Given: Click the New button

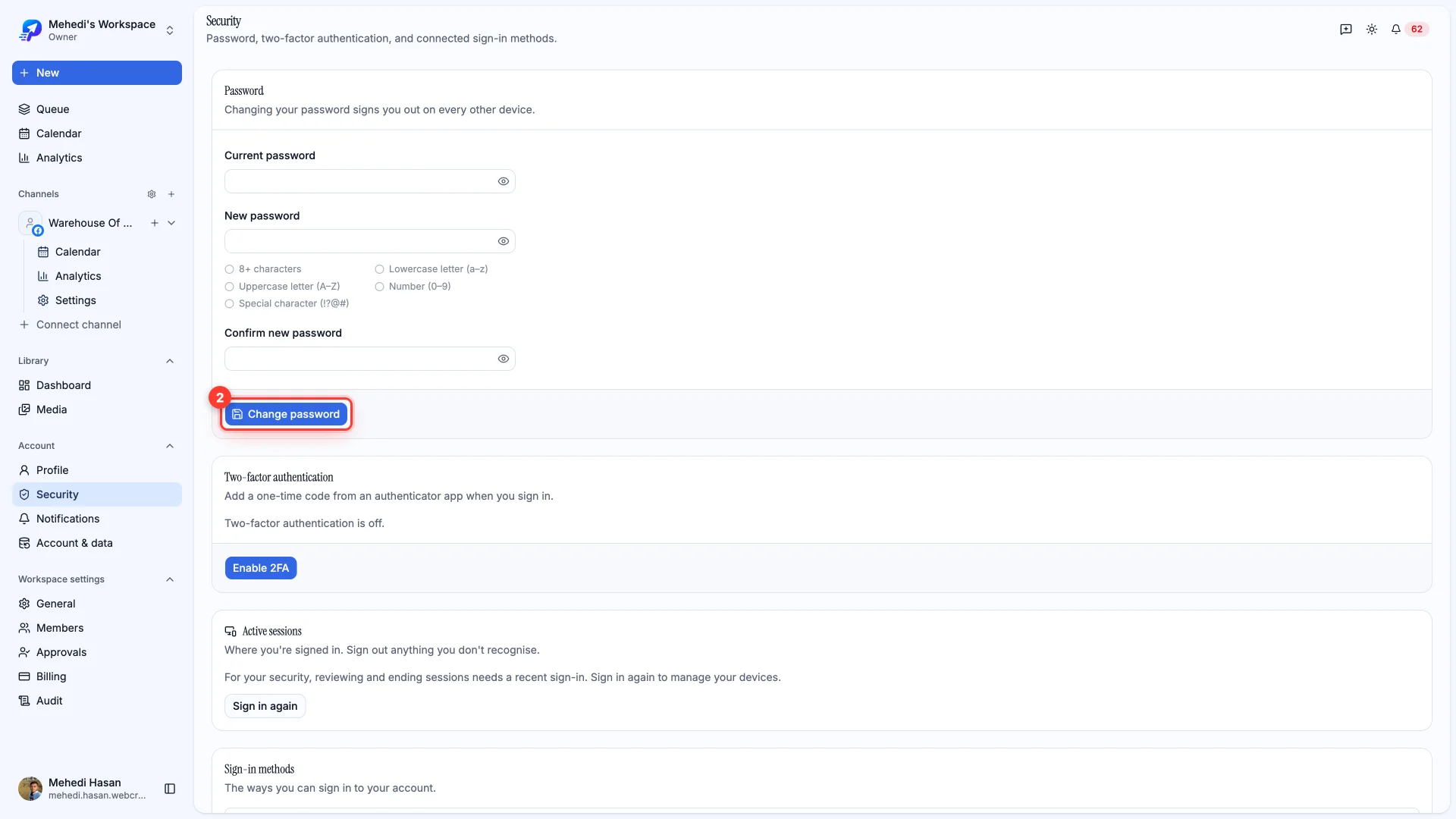Looking at the screenshot, I should tap(97, 73).
